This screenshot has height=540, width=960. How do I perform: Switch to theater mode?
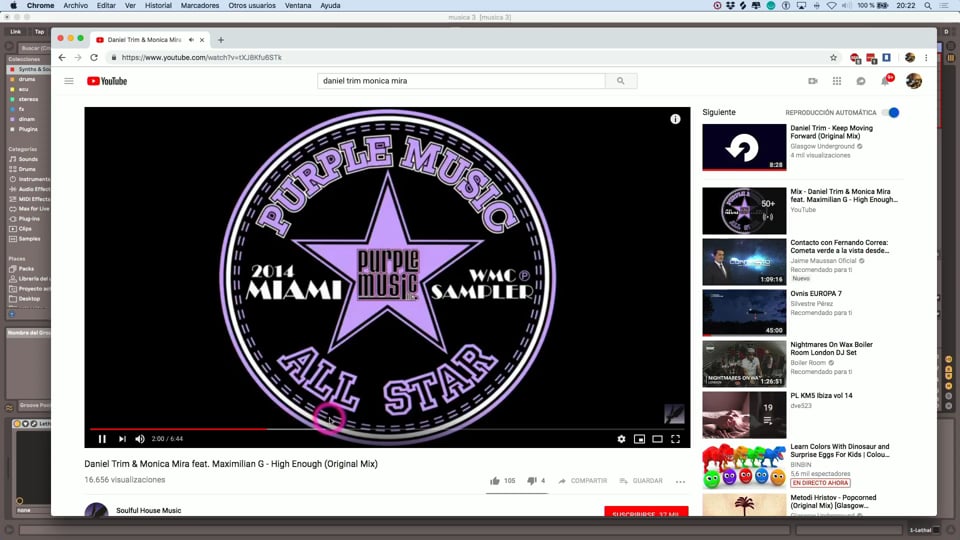tap(658, 439)
